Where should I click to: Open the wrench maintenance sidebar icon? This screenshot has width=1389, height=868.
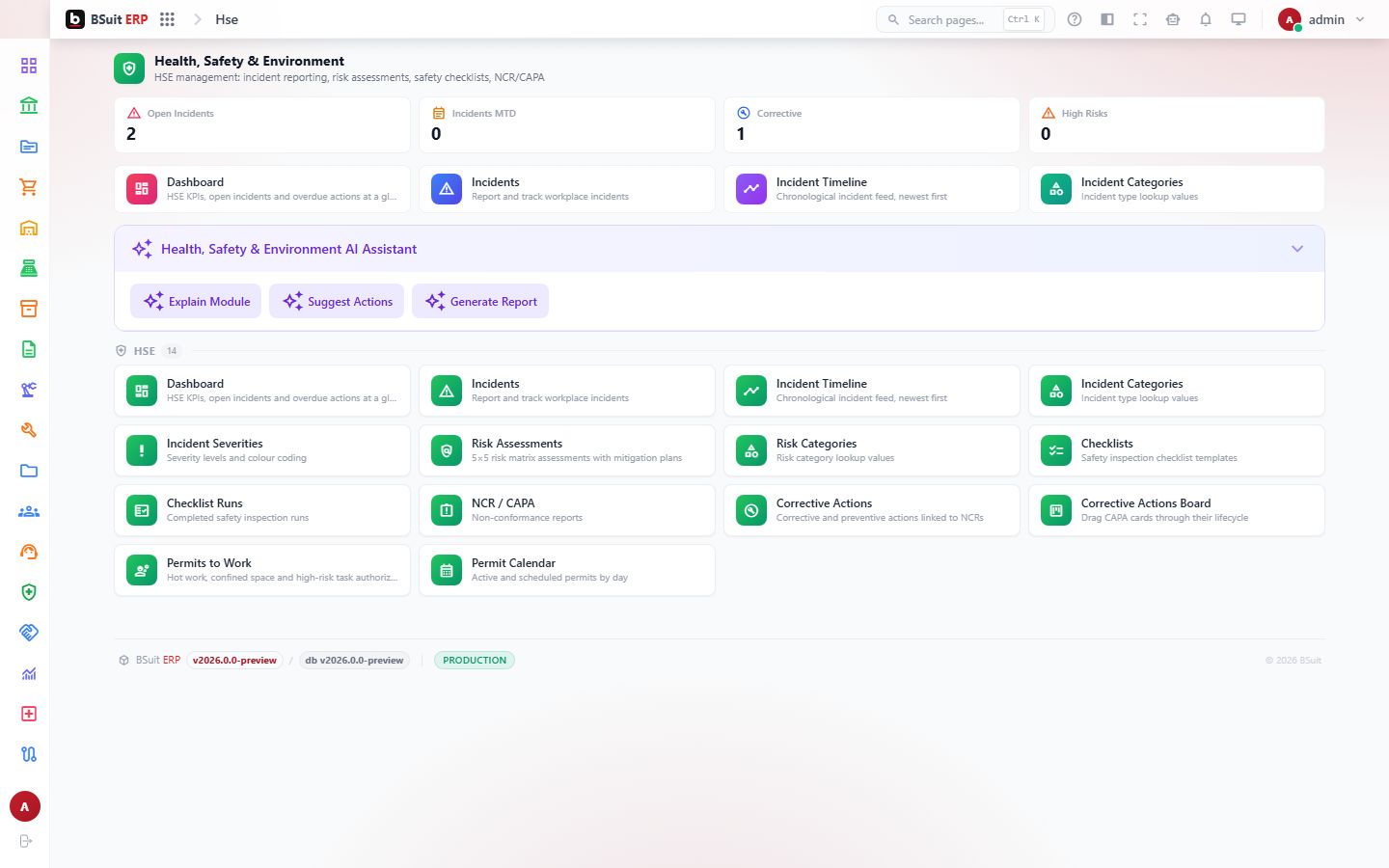tap(29, 430)
